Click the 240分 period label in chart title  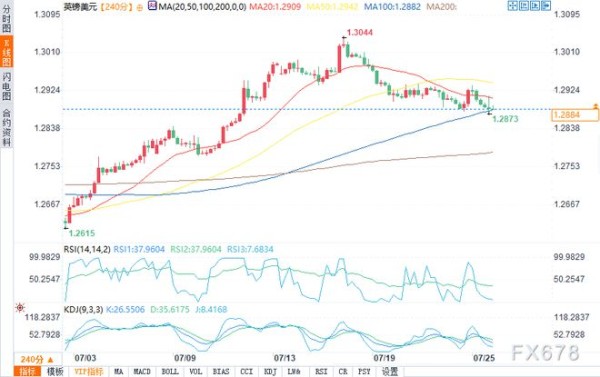coord(116,7)
